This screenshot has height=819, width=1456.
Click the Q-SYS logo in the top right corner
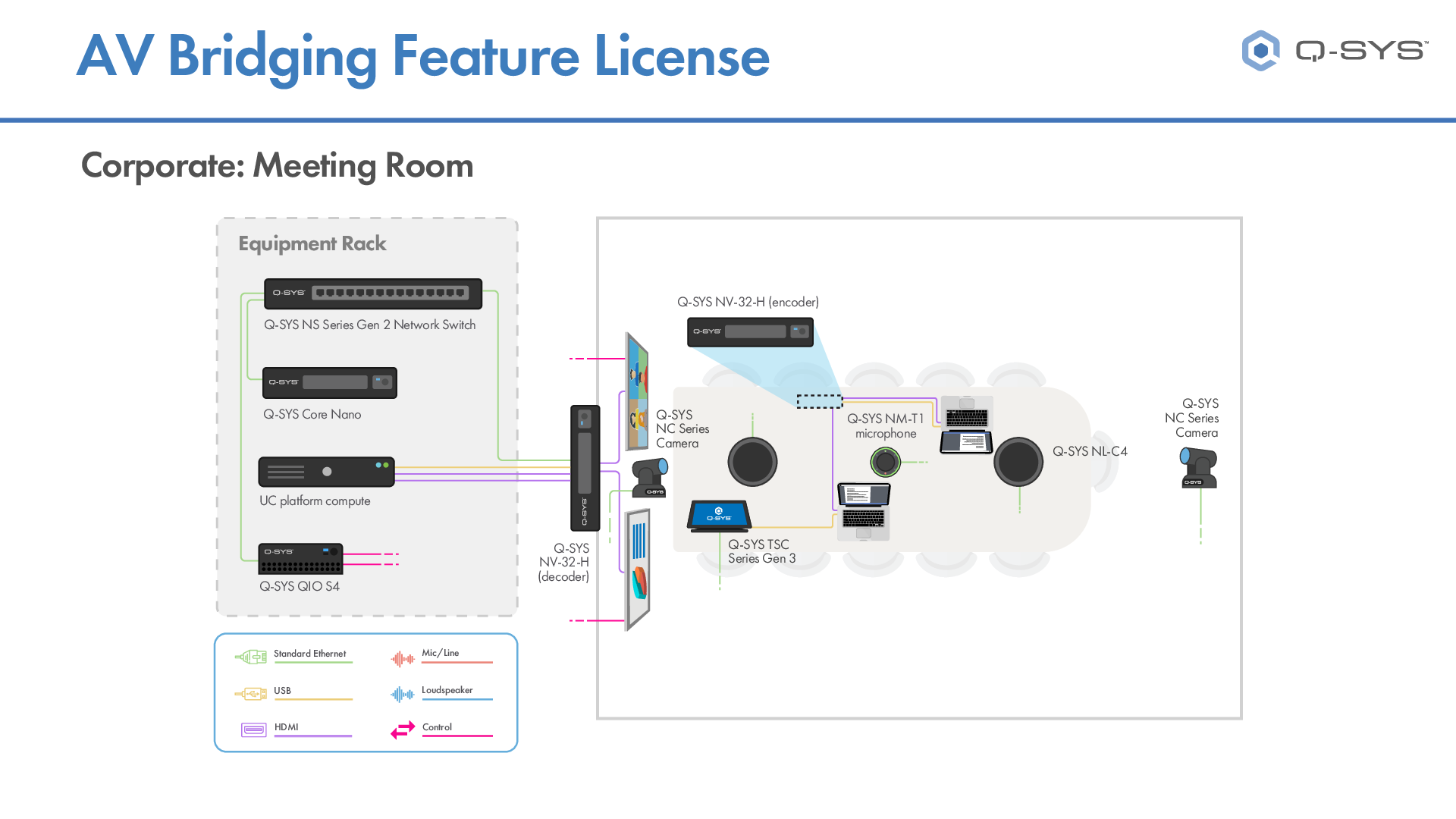point(1335,51)
